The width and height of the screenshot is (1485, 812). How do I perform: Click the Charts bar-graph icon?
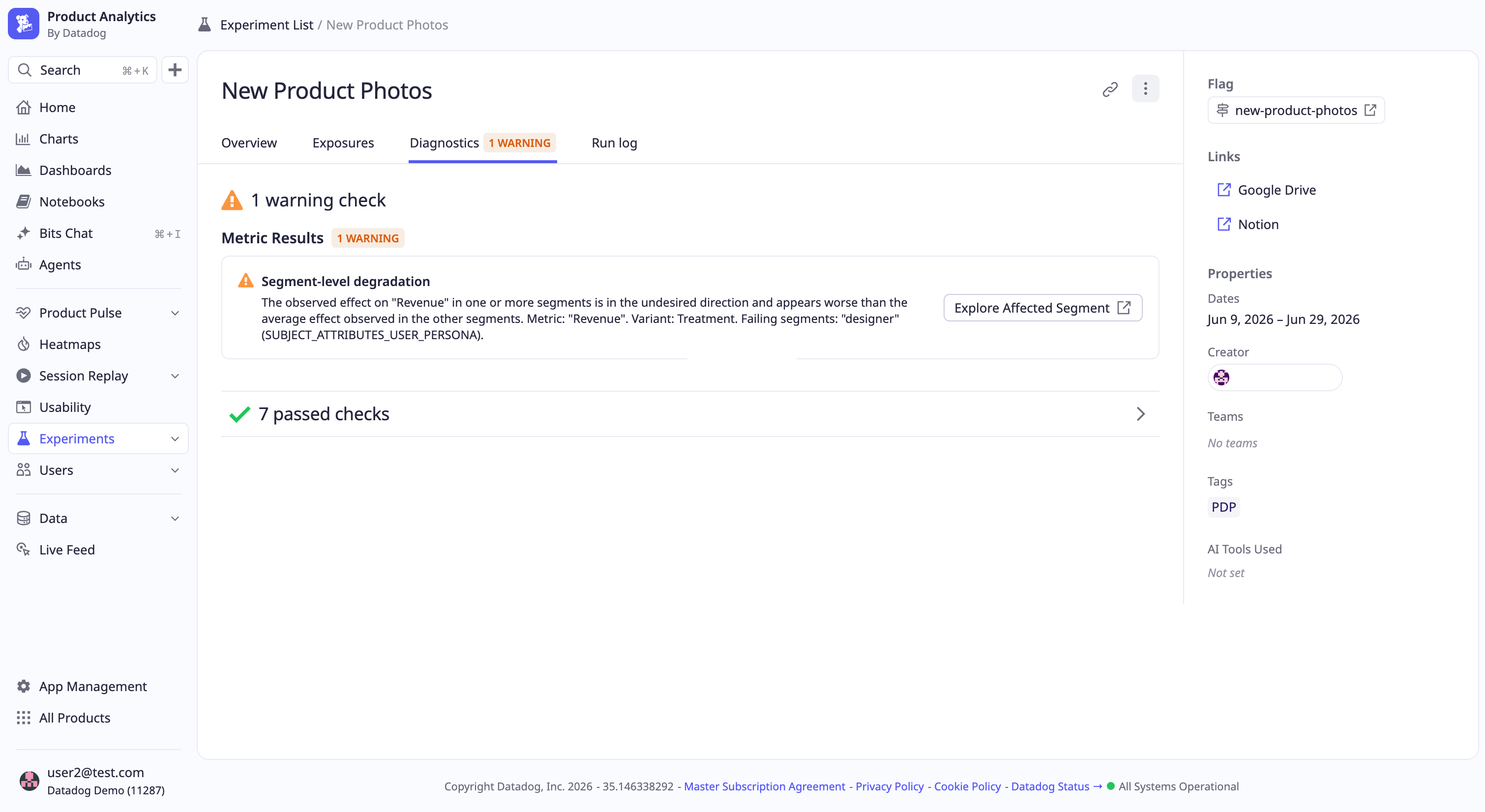pos(23,139)
